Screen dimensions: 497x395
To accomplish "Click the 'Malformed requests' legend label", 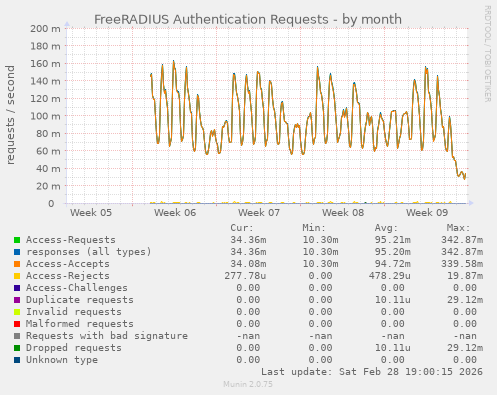I will point(80,324).
